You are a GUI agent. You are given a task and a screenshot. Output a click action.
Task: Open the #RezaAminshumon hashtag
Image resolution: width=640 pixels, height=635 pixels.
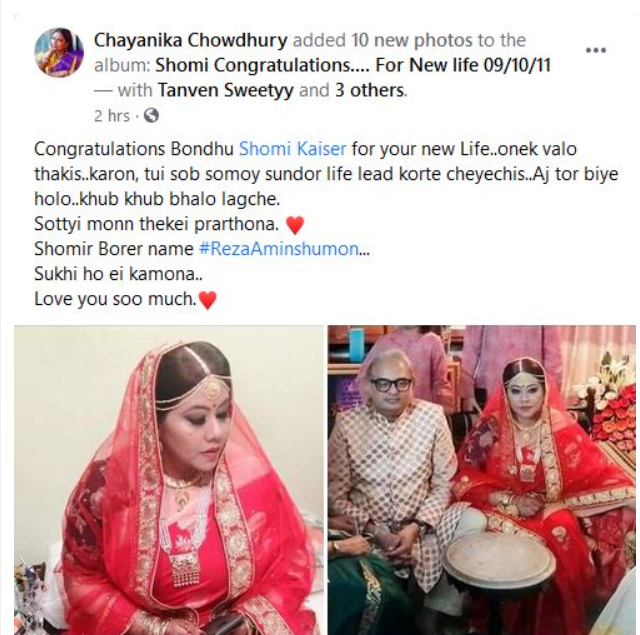click(x=280, y=249)
